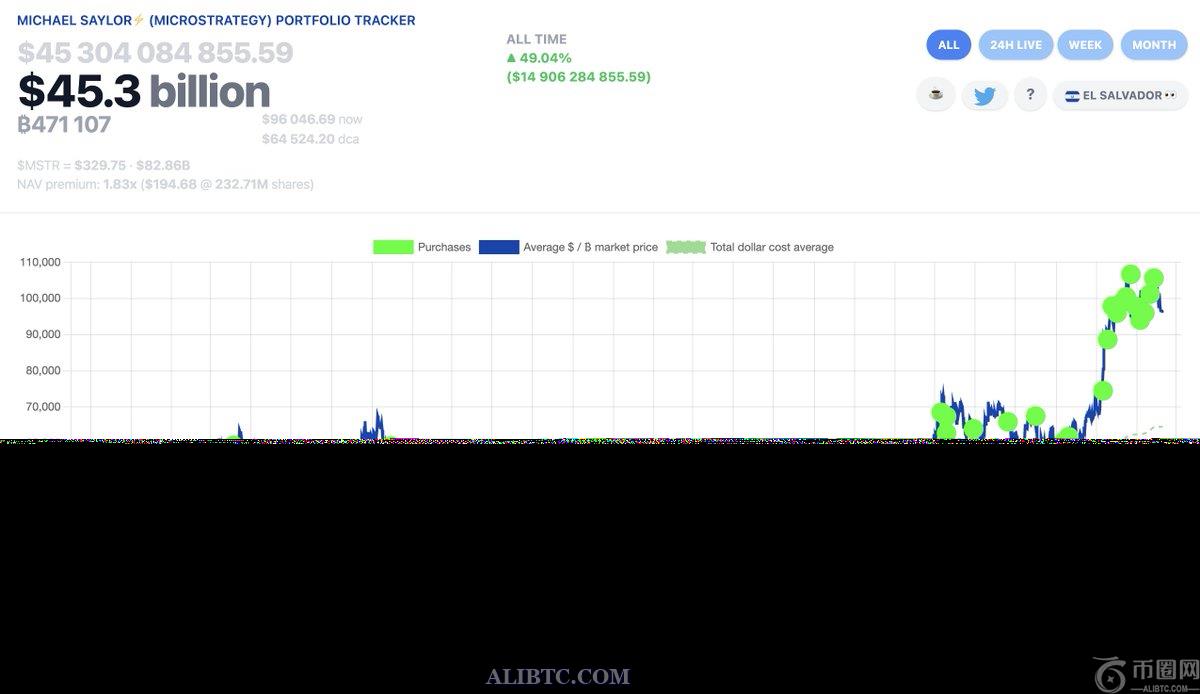This screenshot has height=694, width=1200.
Task: Click the "49.04%" gain percentage
Action: pyautogui.click(x=539, y=58)
